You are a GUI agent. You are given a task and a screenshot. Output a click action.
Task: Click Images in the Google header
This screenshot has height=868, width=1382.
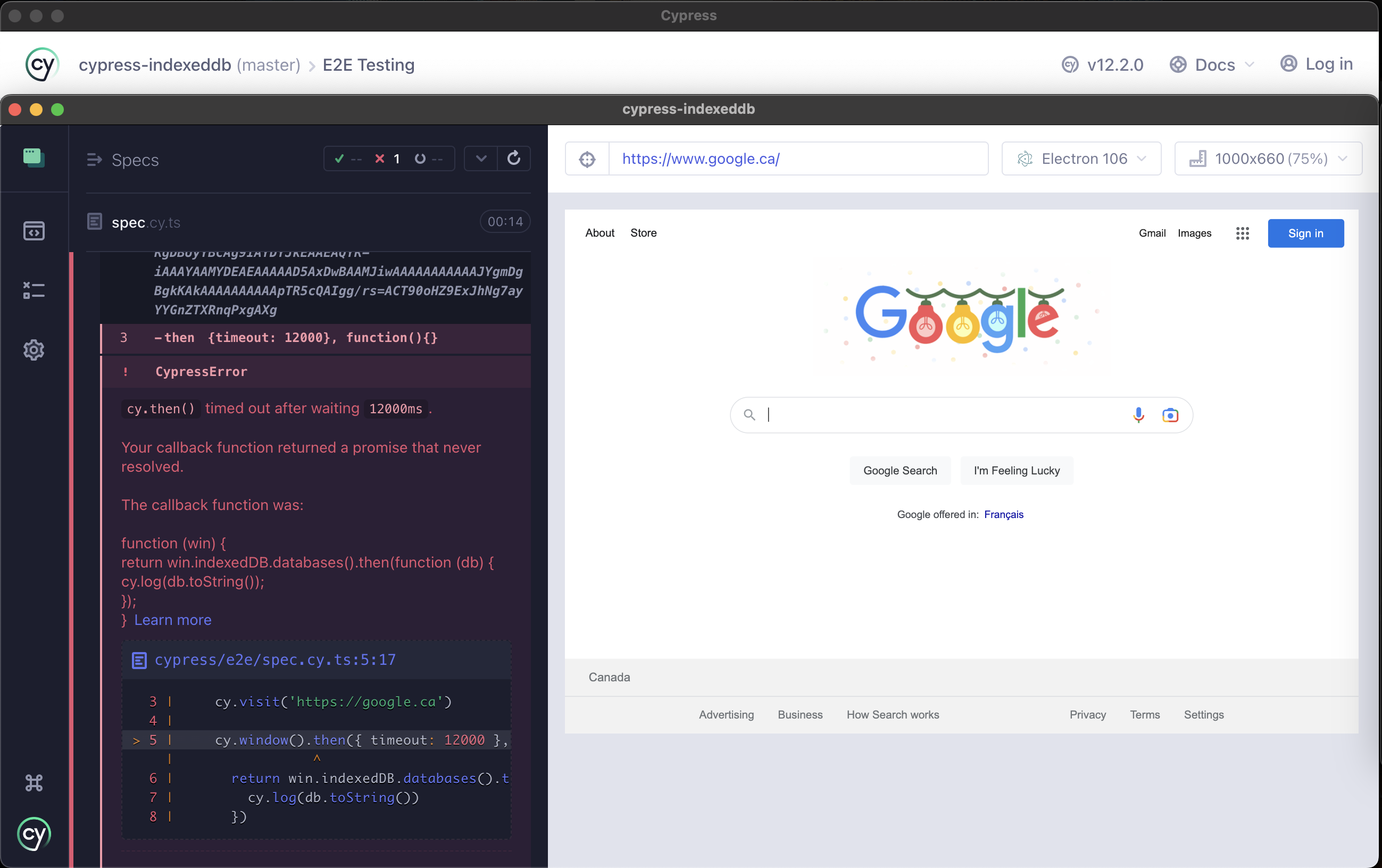pyautogui.click(x=1194, y=233)
